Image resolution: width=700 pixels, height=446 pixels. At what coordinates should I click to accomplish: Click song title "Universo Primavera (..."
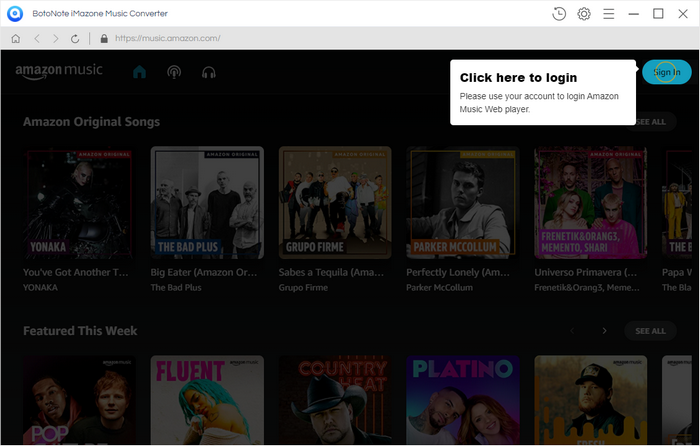coord(586,272)
